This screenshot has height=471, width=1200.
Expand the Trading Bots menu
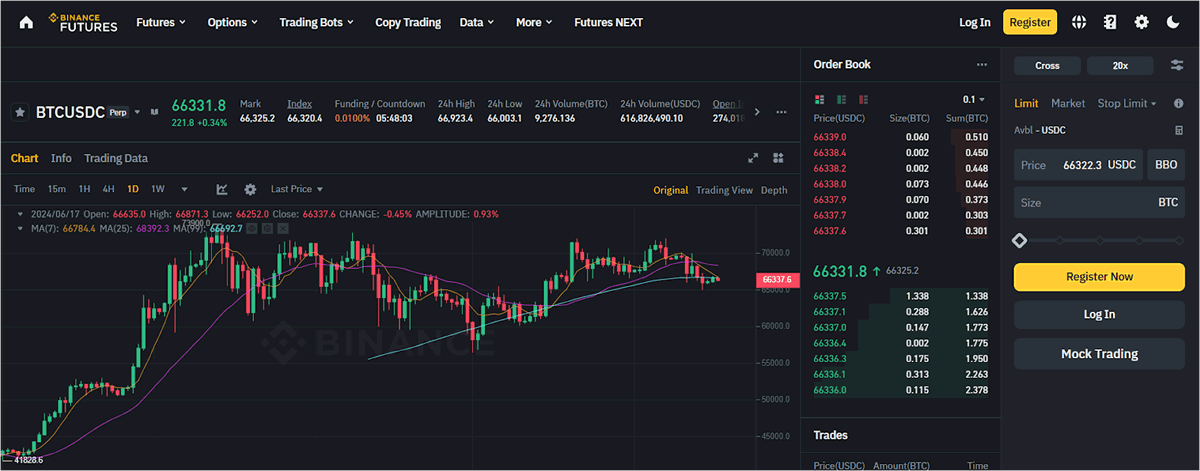(x=316, y=22)
